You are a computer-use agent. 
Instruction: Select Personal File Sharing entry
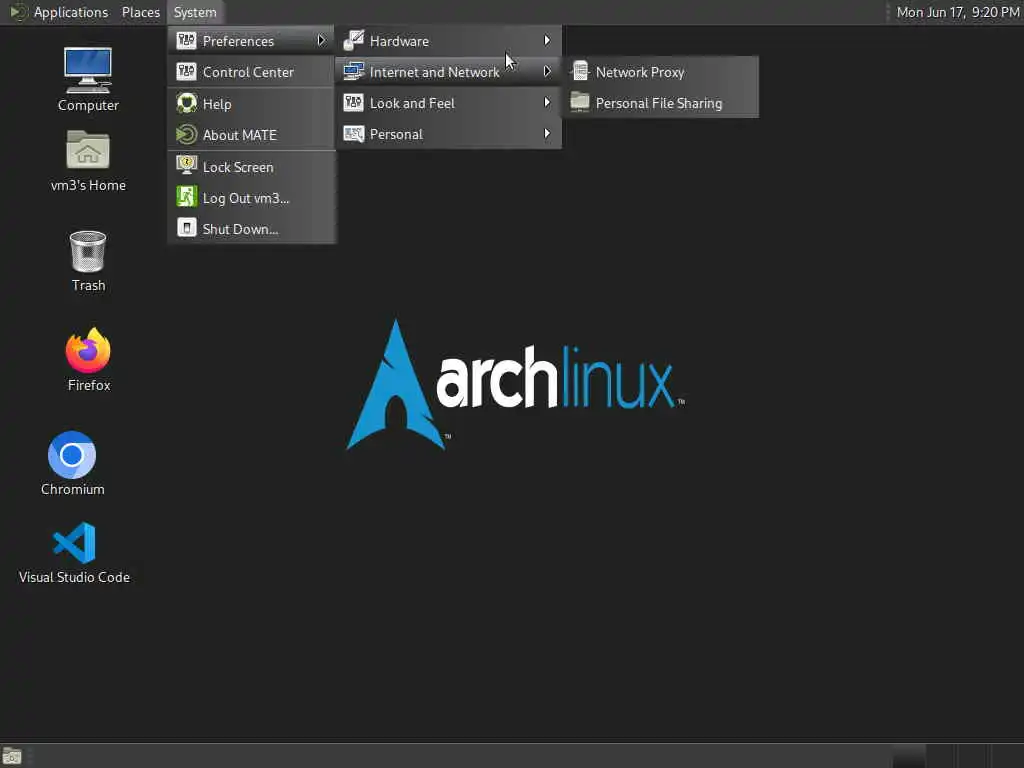(661, 103)
